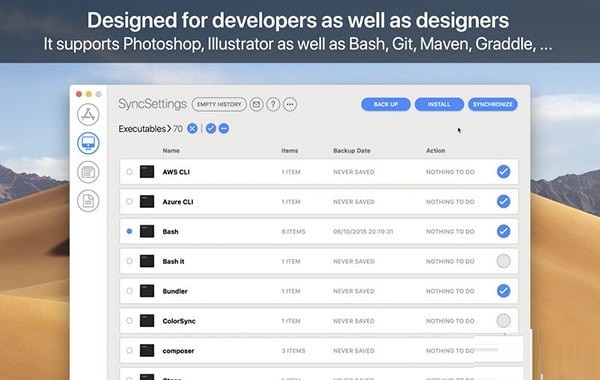
Task: Open the document files sidebar icon
Action: 88,201
